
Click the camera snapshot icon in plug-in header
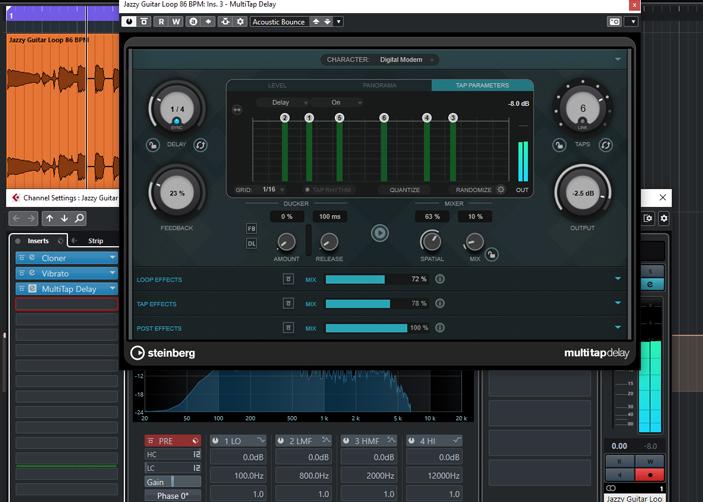tap(614, 21)
